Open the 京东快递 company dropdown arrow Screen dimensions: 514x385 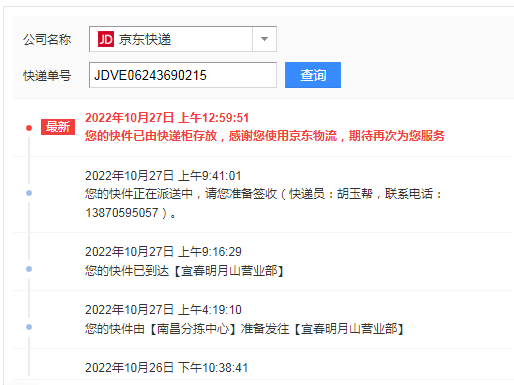click(264, 39)
